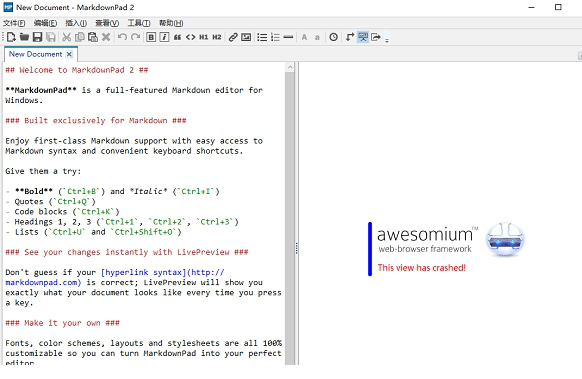Cut selection using the scissors icon

click(66, 37)
